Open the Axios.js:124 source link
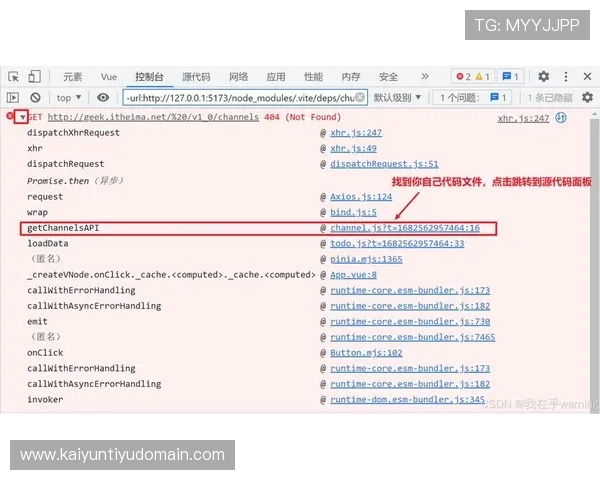Image resolution: width=600 pixels, height=480 pixels. [361, 197]
